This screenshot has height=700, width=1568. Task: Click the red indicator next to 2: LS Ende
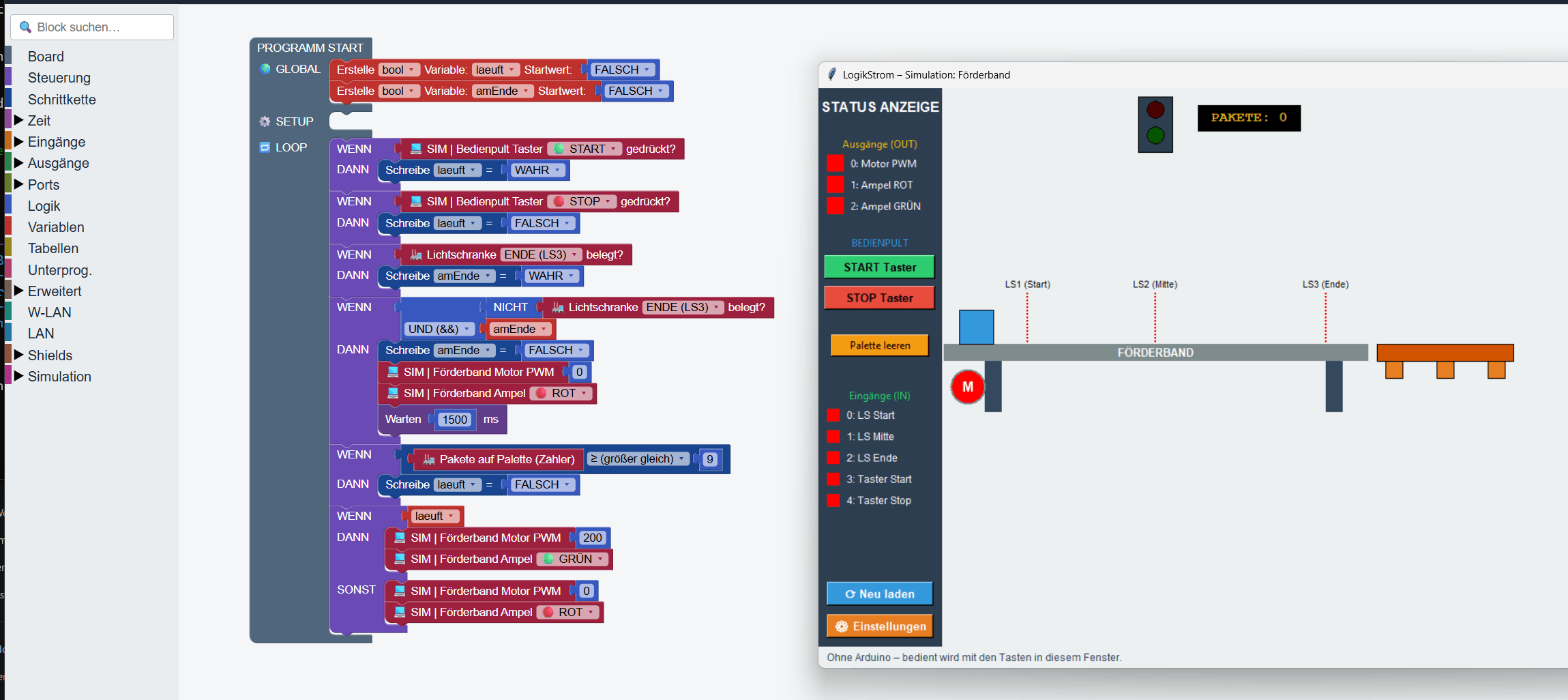pyautogui.click(x=833, y=458)
